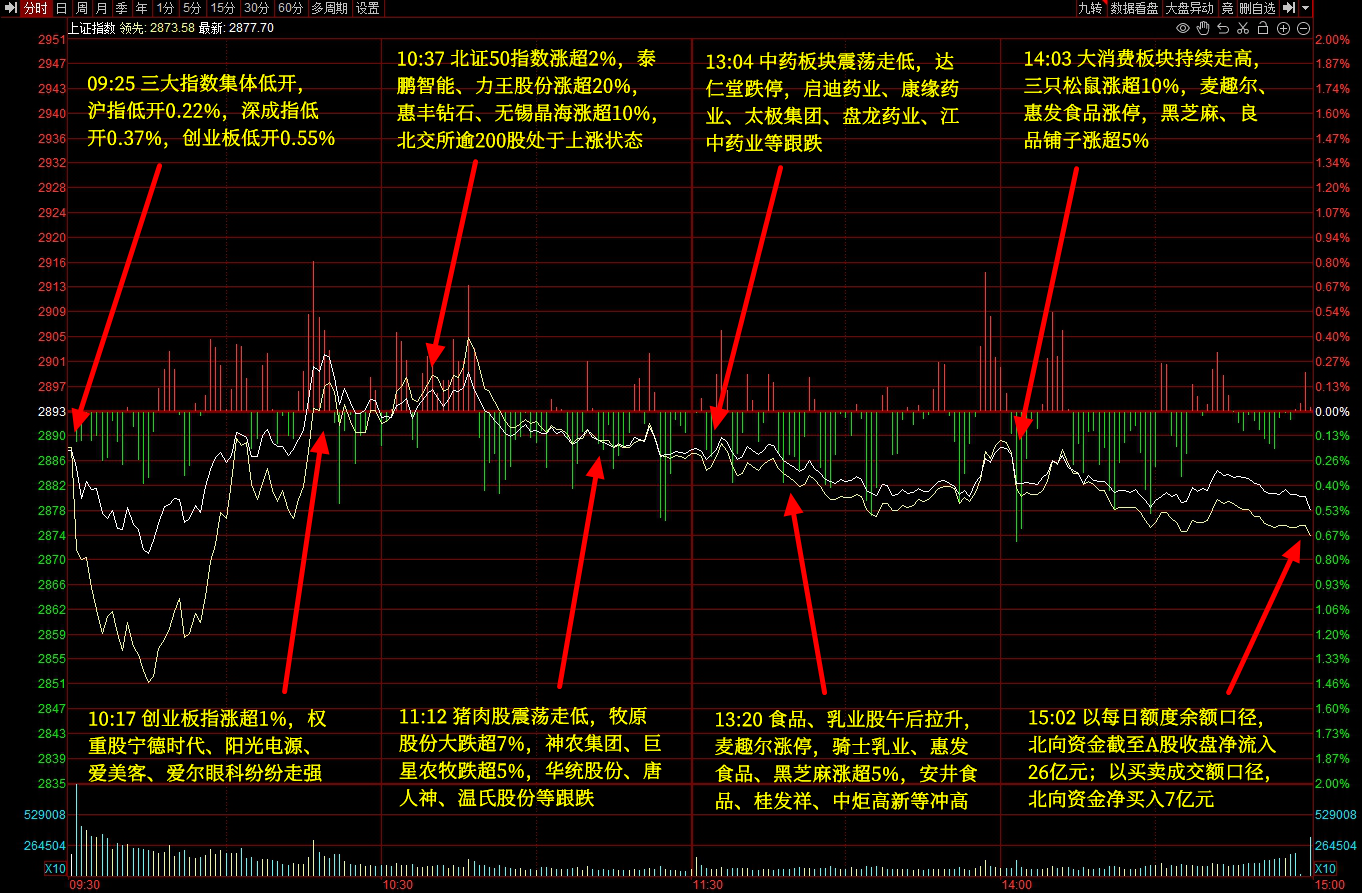Viewport: 1362px width, 893px height.
Task: Select the scissors cut tool
Action: tap(1243, 28)
